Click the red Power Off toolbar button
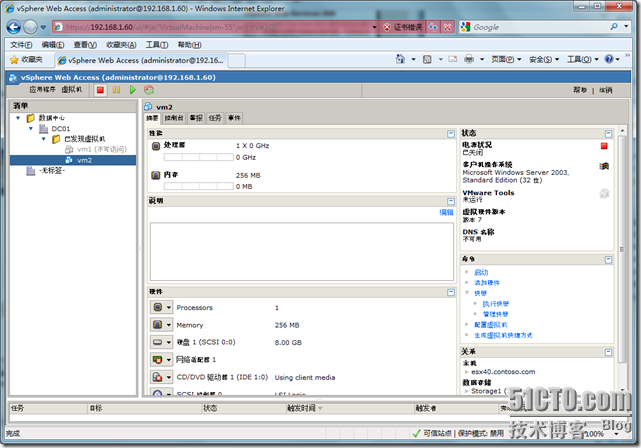The width and height of the screenshot is (641, 448). coord(100,90)
